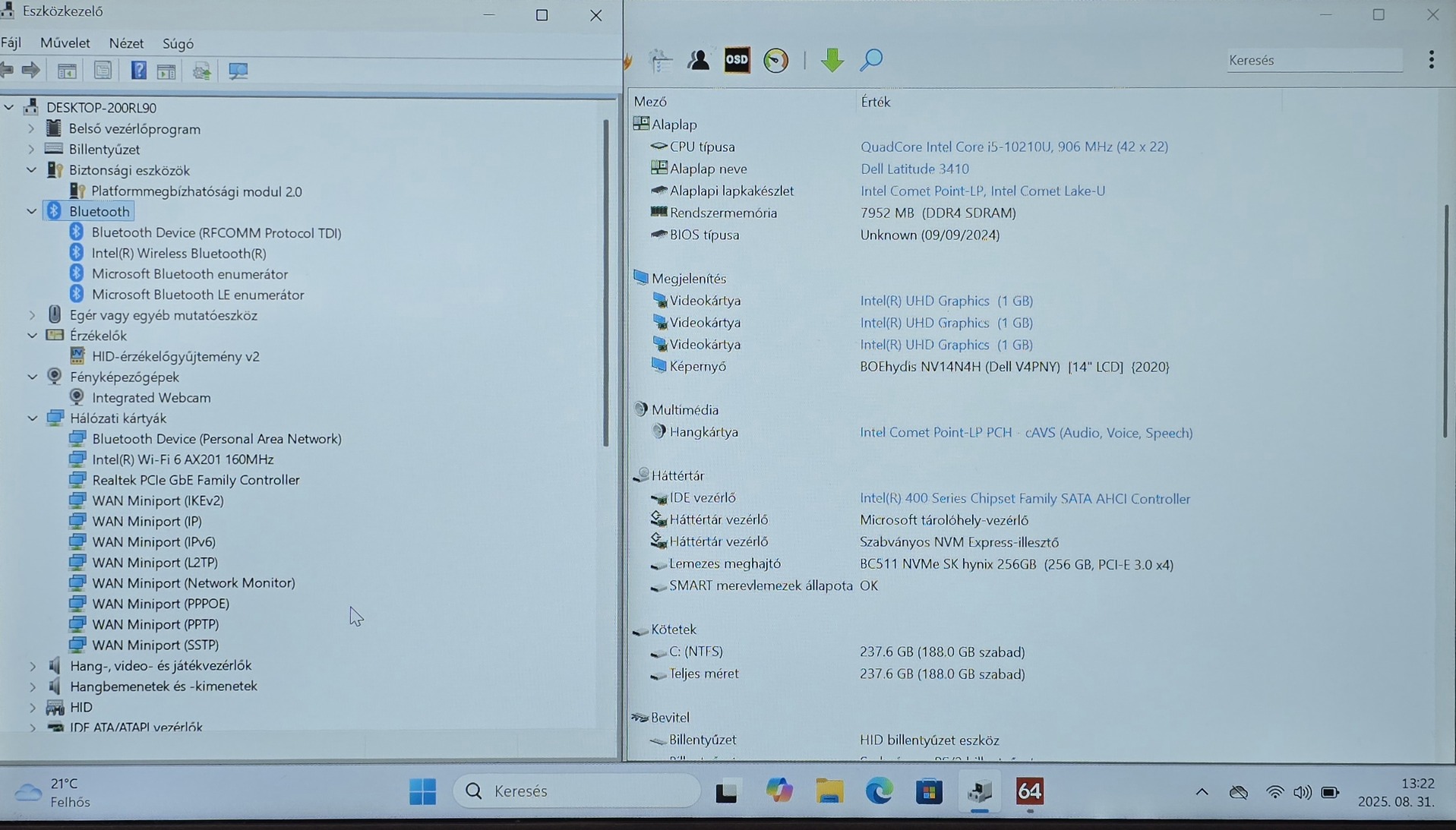
Task: Click the speaker volume tray icon
Action: pos(1303,792)
